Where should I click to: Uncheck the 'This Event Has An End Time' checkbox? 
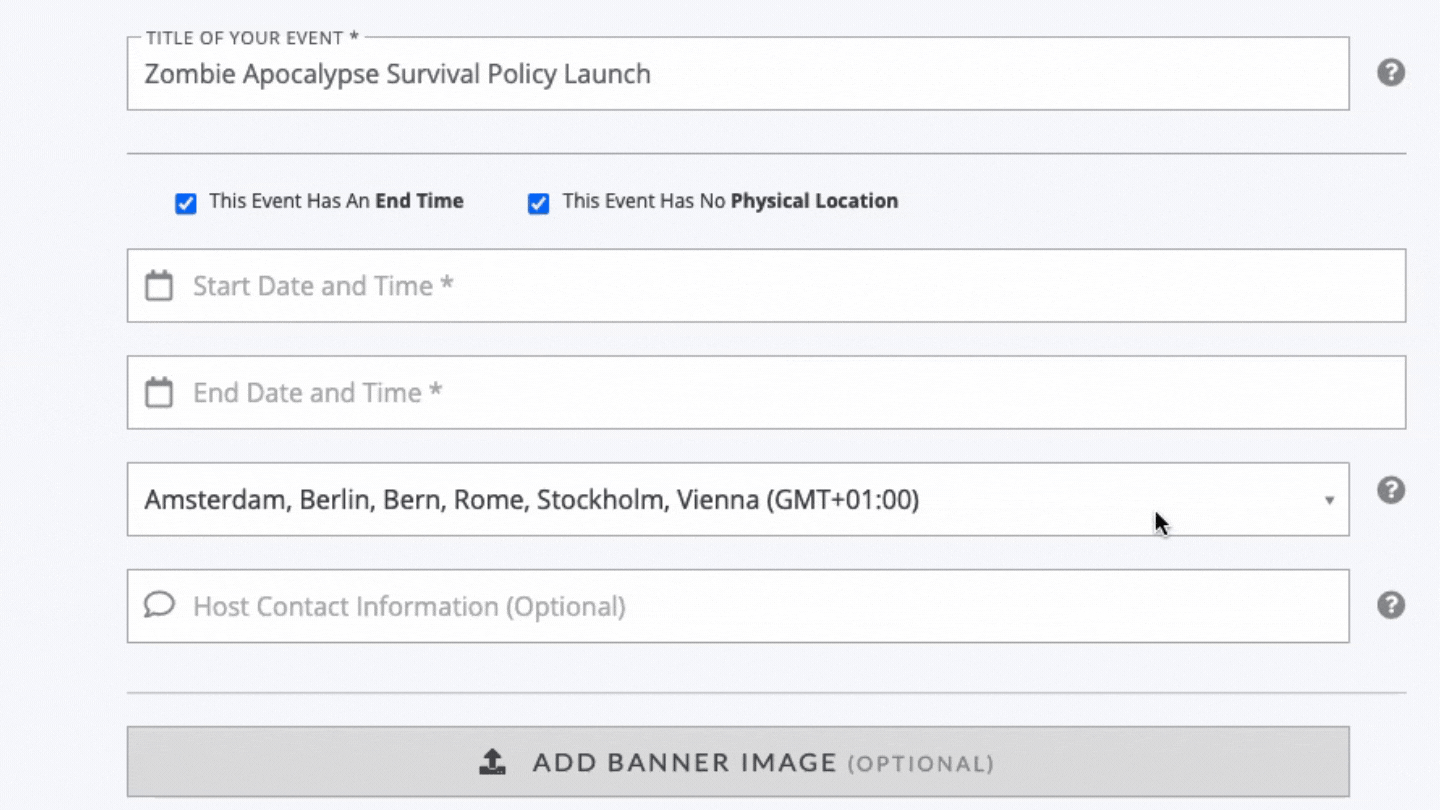click(x=186, y=204)
